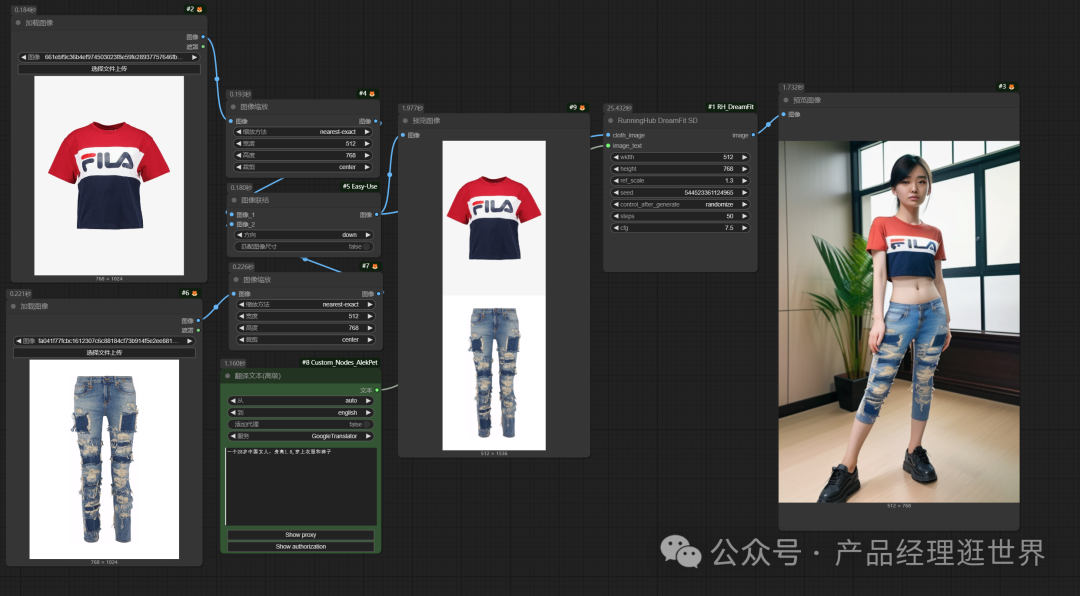Click the 遮罩 output port of node #6
This screenshot has width=1080, height=596.
(198, 330)
